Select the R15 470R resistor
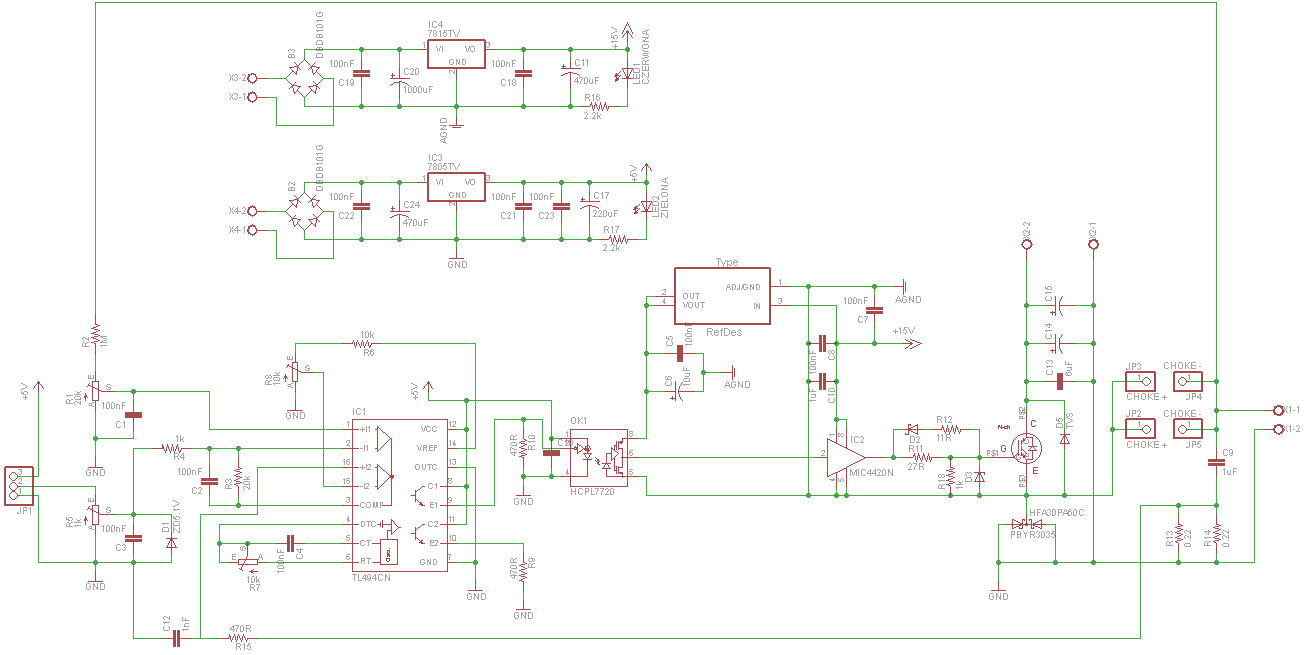 click(238, 637)
